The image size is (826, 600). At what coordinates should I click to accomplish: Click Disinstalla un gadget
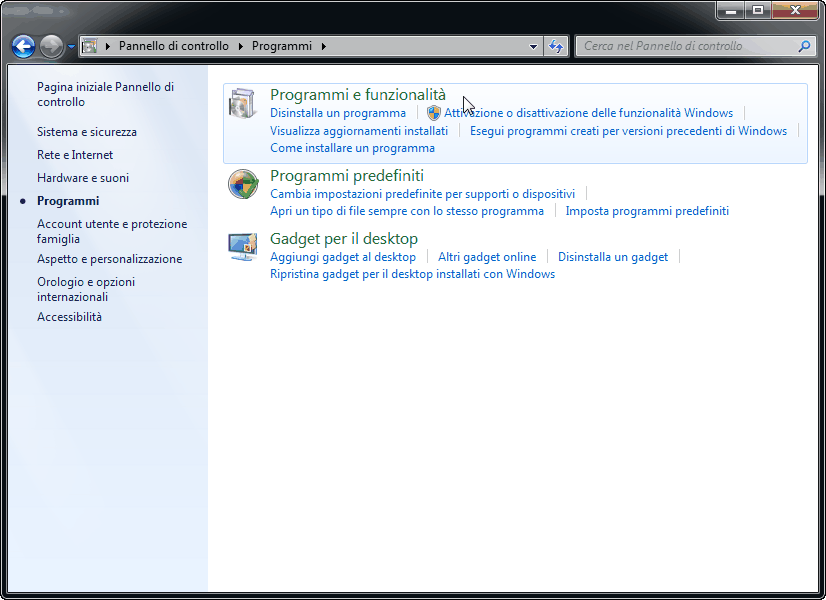(613, 257)
